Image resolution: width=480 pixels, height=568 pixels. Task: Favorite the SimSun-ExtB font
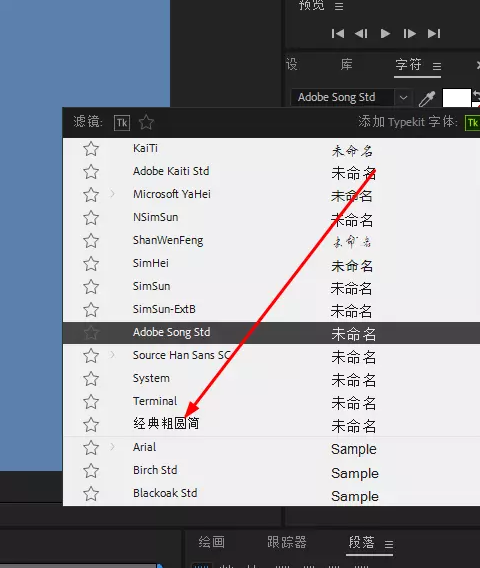pyautogui.click(x=91, y=310)
